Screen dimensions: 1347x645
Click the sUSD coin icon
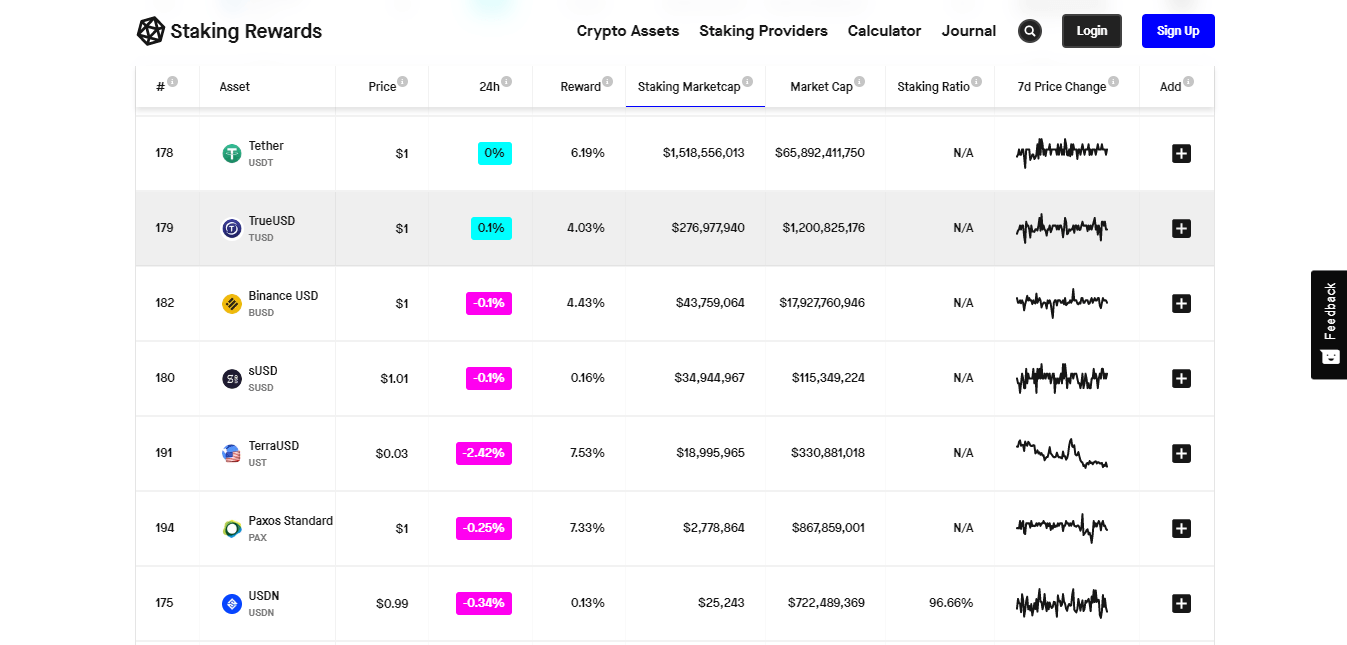[x=232, y=378]
